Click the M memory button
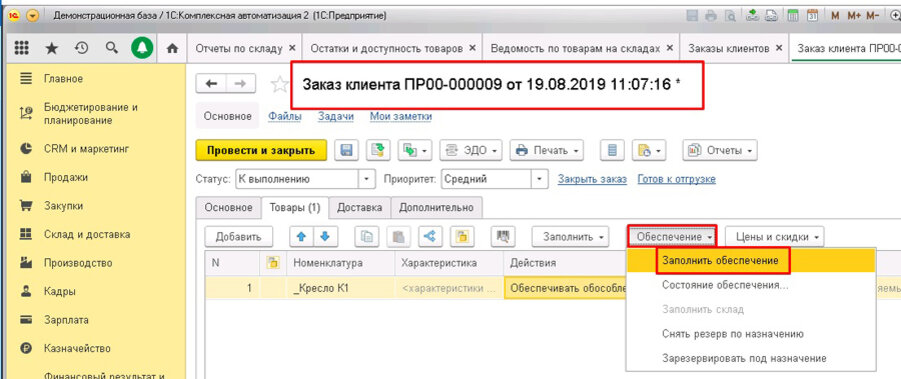The image size is (901, 379). pos(835,16)
